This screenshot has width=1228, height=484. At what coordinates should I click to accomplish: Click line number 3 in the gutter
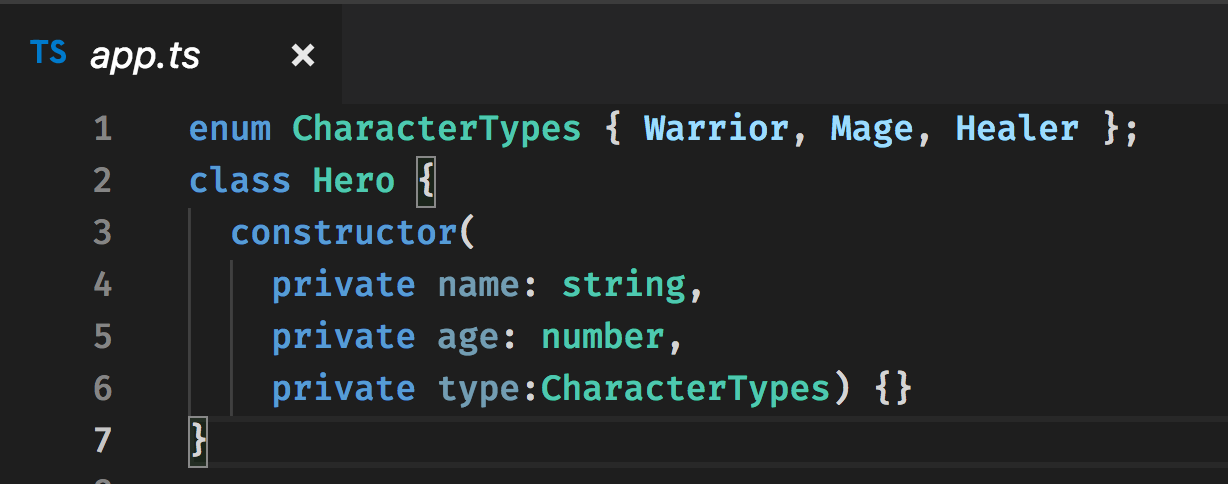click(102, 234)
